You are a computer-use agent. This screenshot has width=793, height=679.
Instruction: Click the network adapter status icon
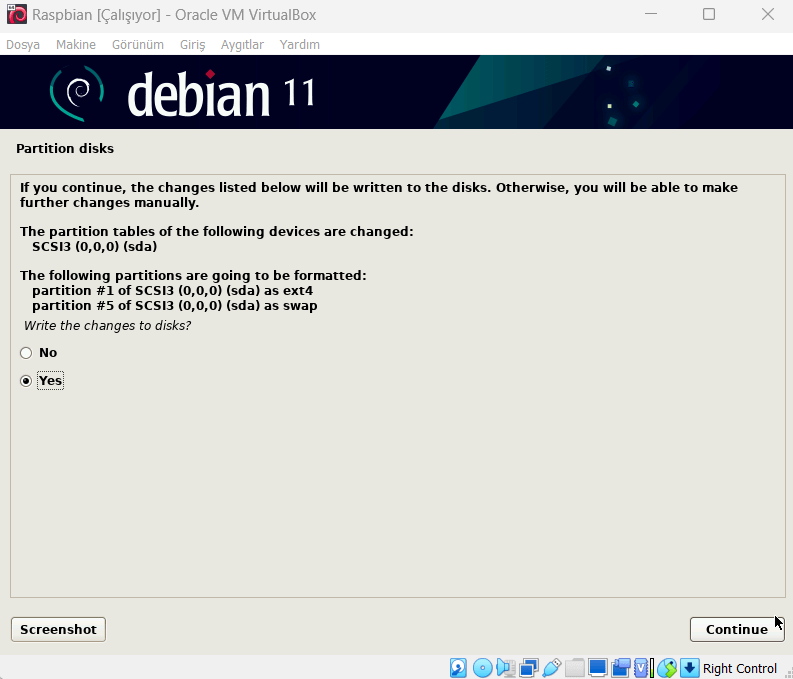pyautogui.click(x=528, y=668)
